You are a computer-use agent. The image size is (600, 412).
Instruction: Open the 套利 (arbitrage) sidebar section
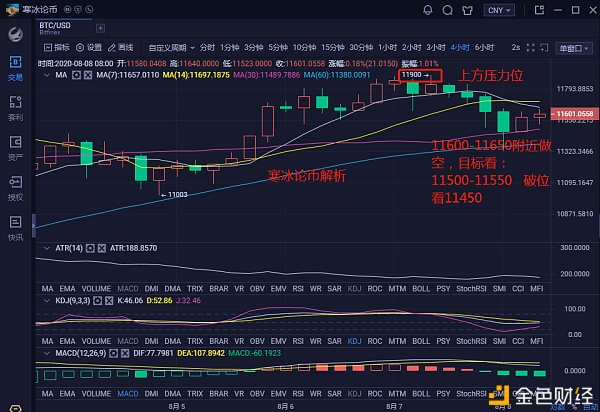pos(15,108)
